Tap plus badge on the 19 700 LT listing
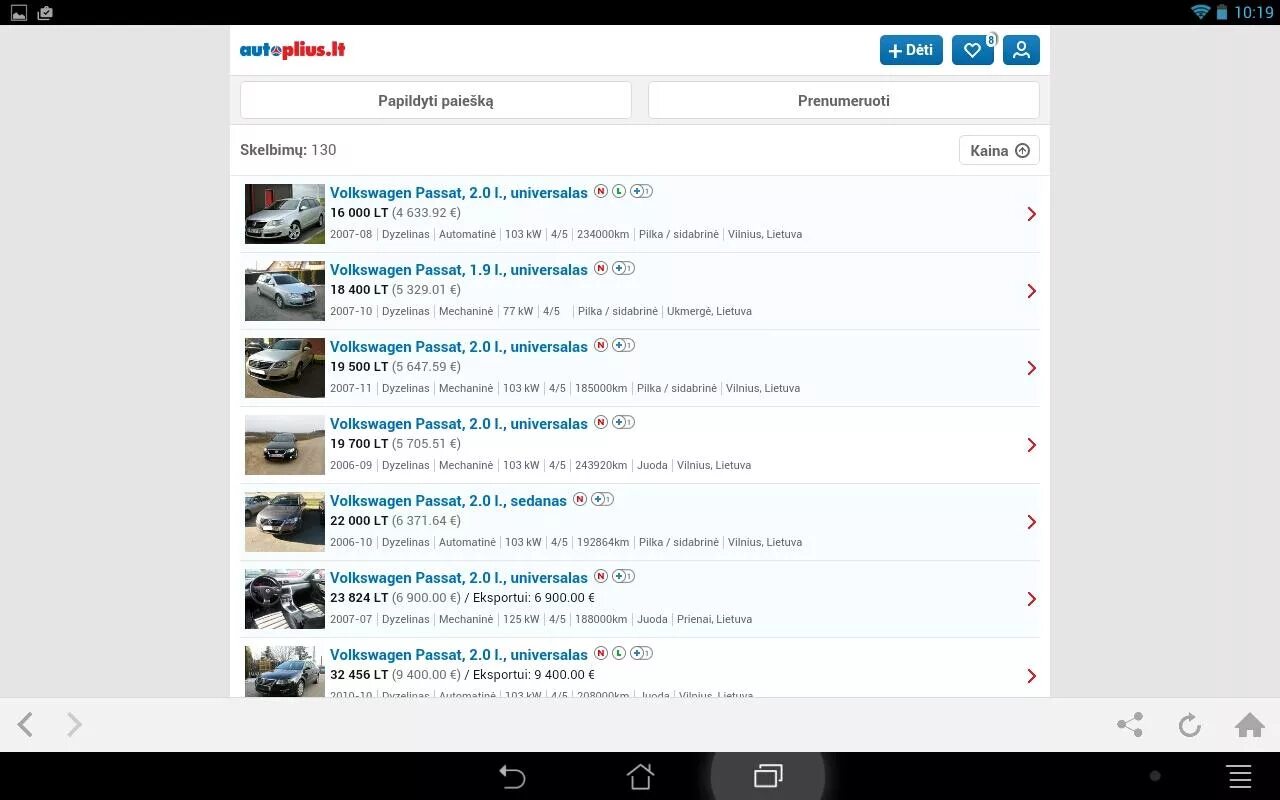Image resolution: width=1280 pixels, height=800 pixels. (623, 422)
